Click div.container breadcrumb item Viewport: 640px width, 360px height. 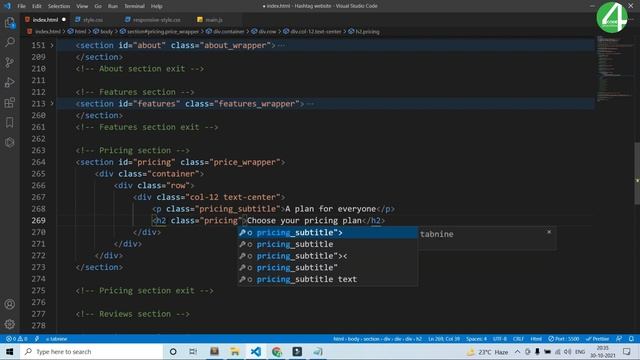pyautogui.click(x=225, y=31)
